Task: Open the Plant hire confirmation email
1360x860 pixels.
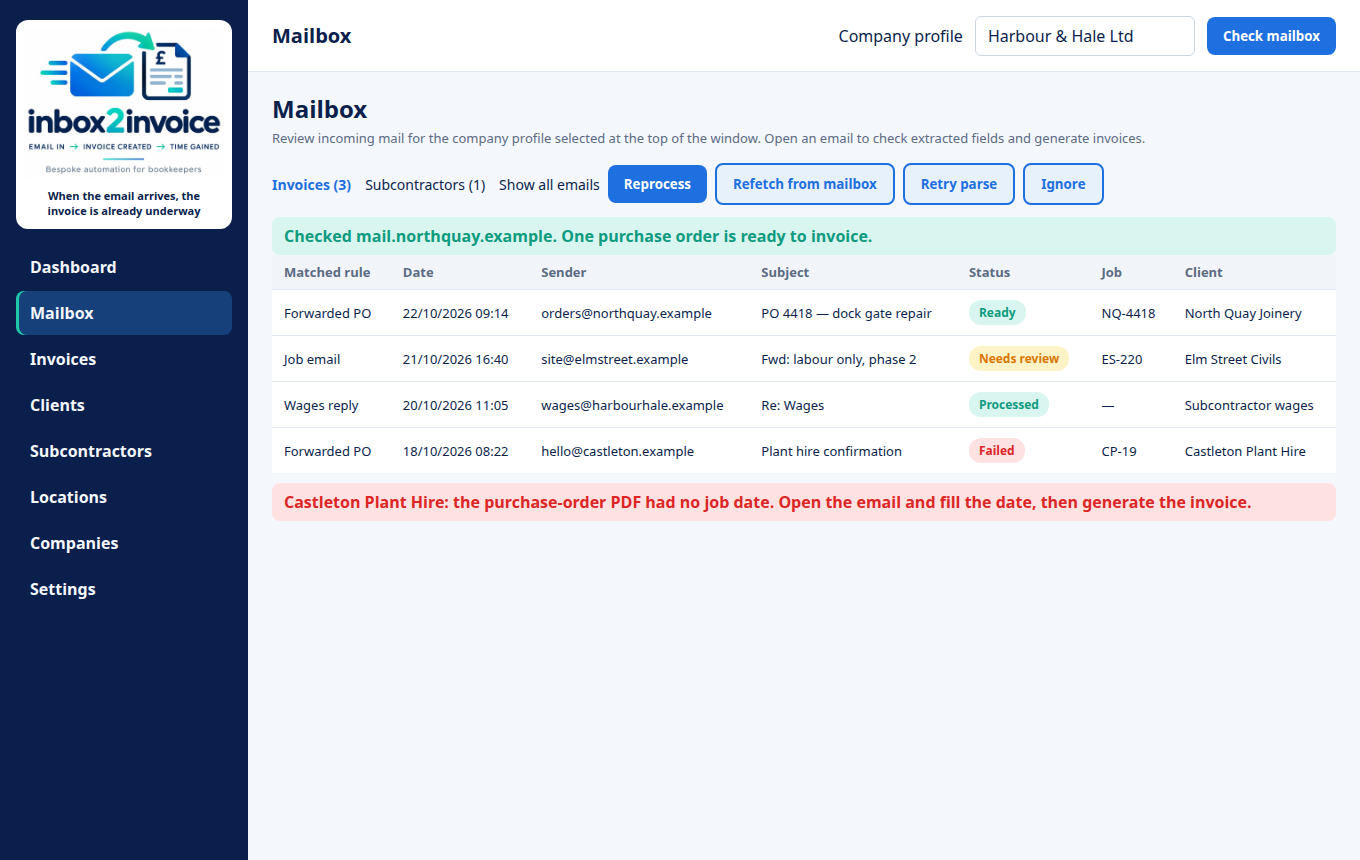Action: coord(831,451)
